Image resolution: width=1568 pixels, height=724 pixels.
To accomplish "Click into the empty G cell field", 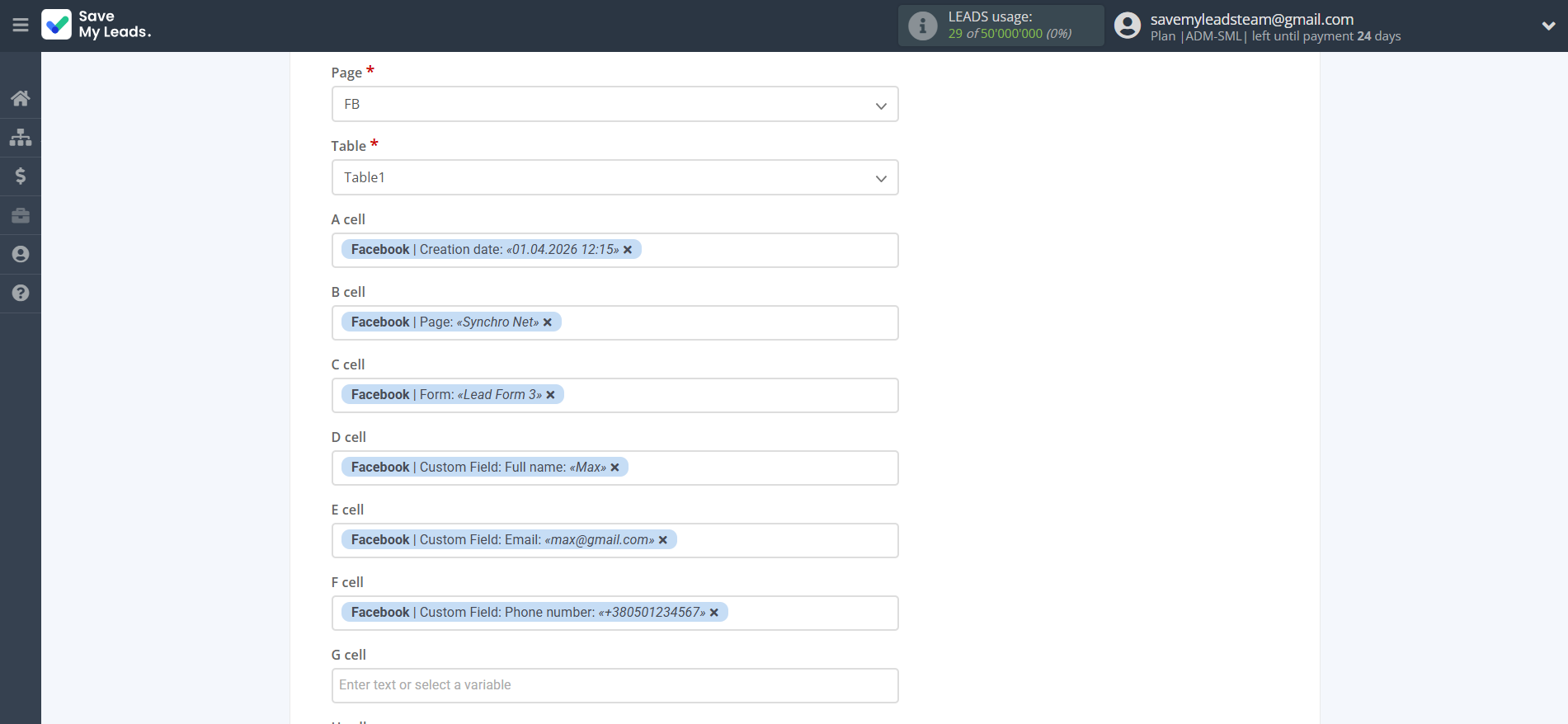I will pos(614,685).
